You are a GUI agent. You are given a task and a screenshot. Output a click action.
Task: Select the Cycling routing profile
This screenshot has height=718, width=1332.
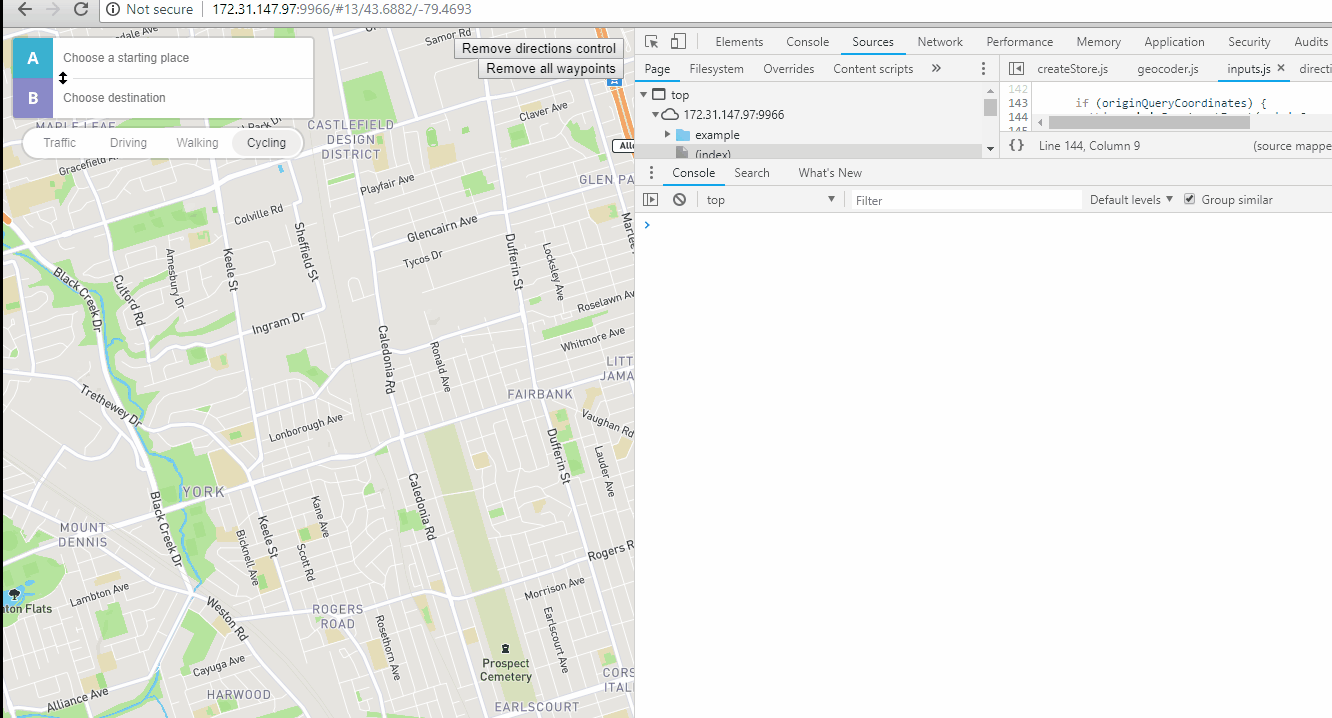[x=267, y=143]
